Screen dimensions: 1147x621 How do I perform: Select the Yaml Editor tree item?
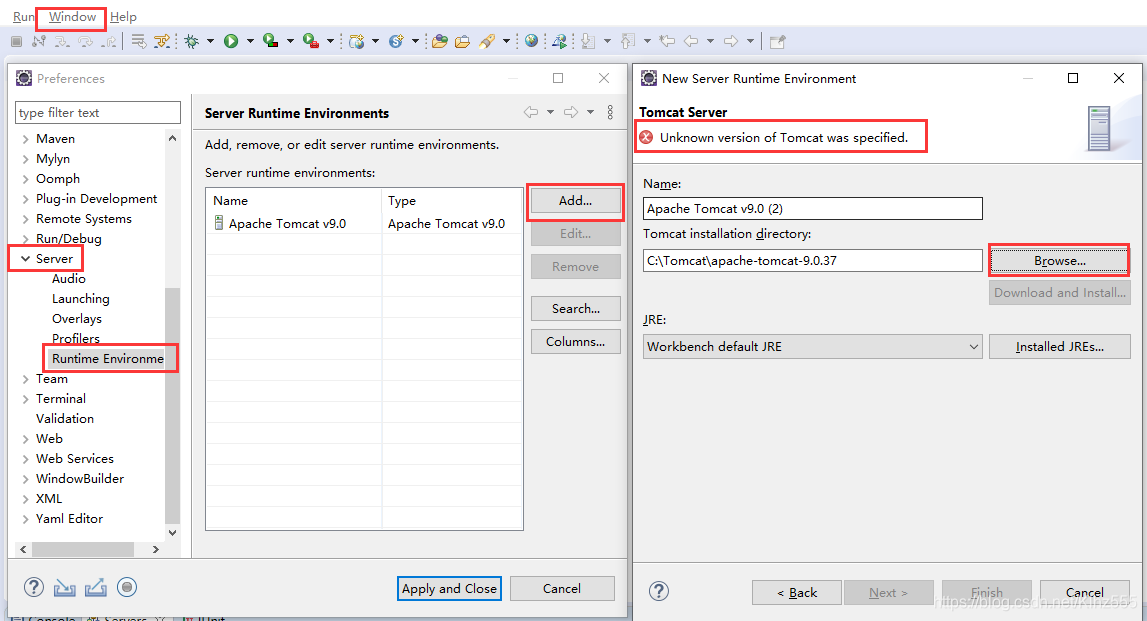pyautogui.click(x=69, y=519)
